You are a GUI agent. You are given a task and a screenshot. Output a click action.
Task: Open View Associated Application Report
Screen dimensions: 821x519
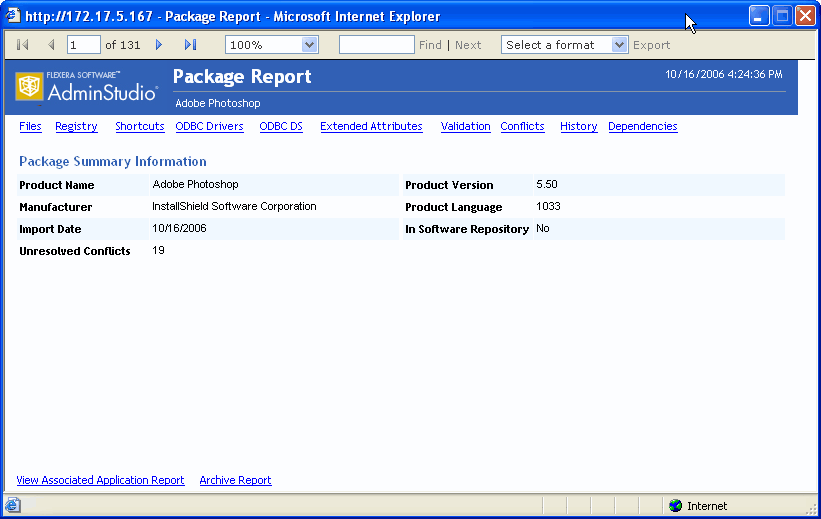tap(100, 481)
